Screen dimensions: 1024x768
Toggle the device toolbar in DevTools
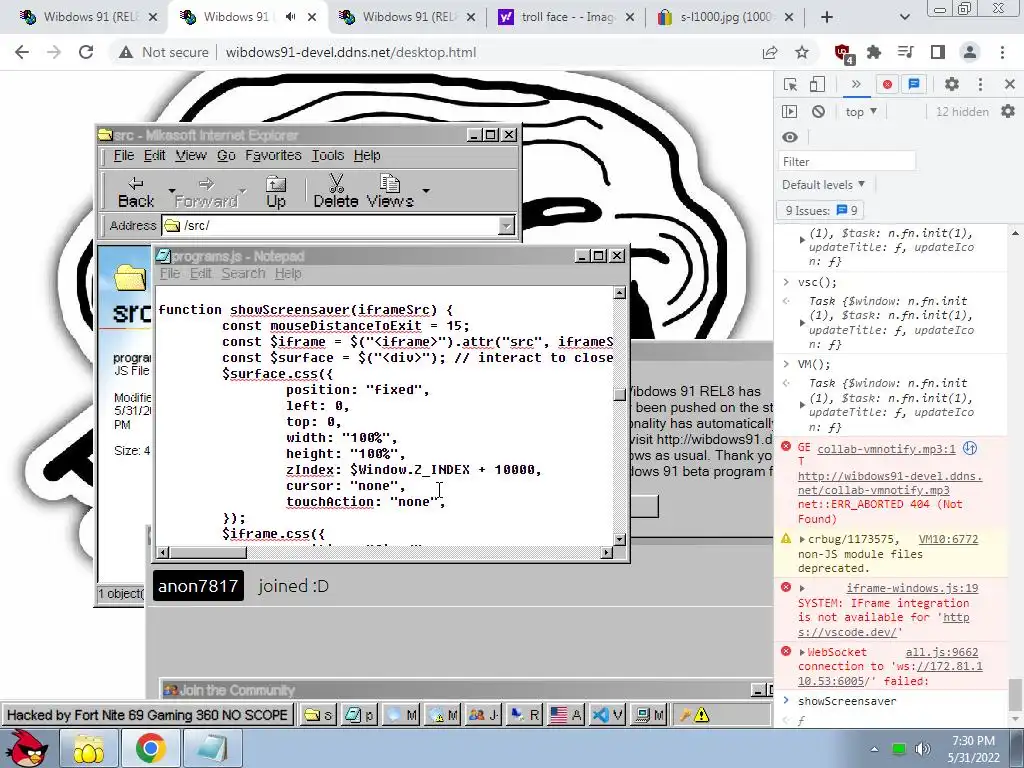(817, 84)
